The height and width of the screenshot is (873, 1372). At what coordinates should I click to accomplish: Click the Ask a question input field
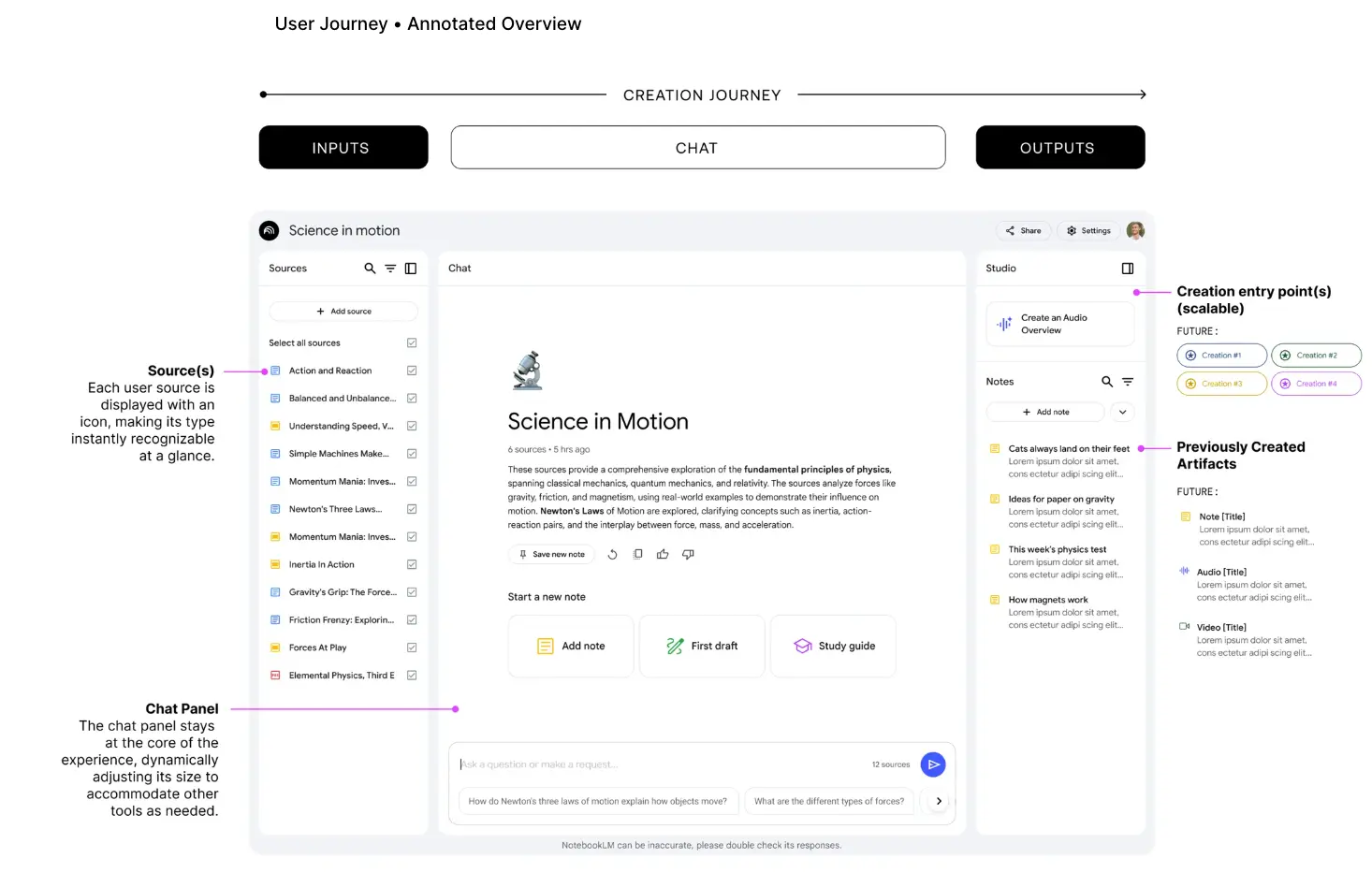(x=655, y=765)
